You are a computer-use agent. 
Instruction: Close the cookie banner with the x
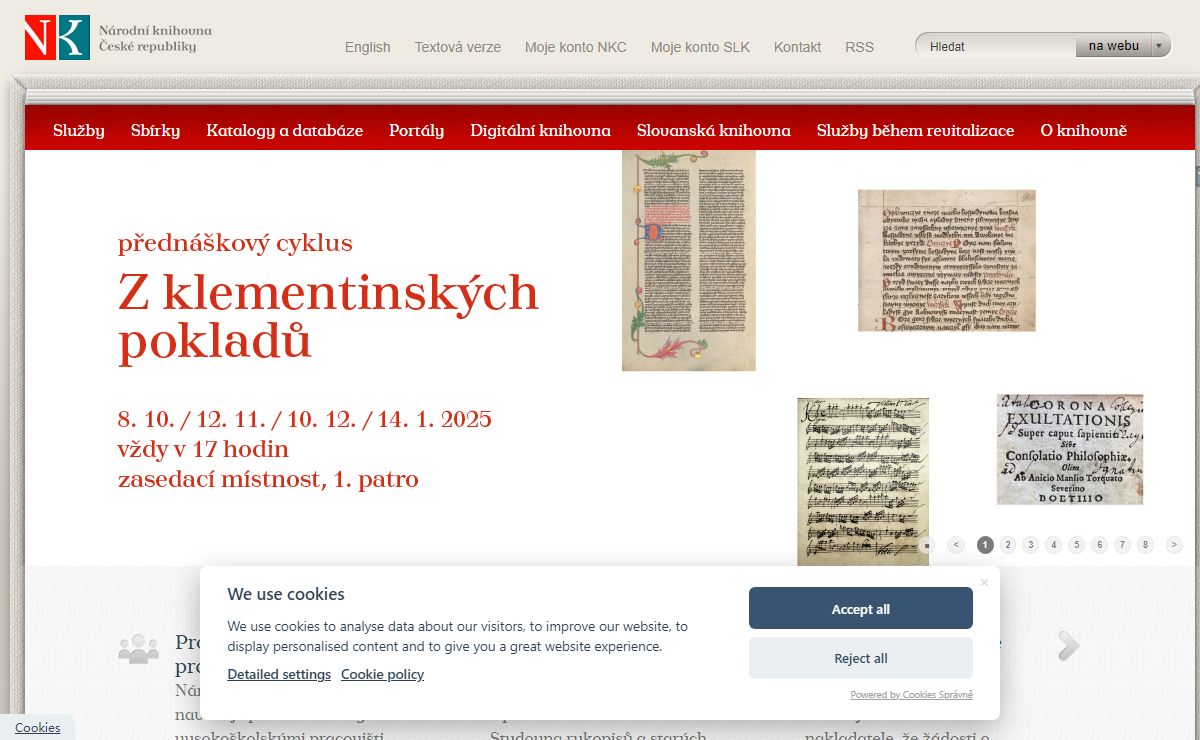(x=984, y=582)
